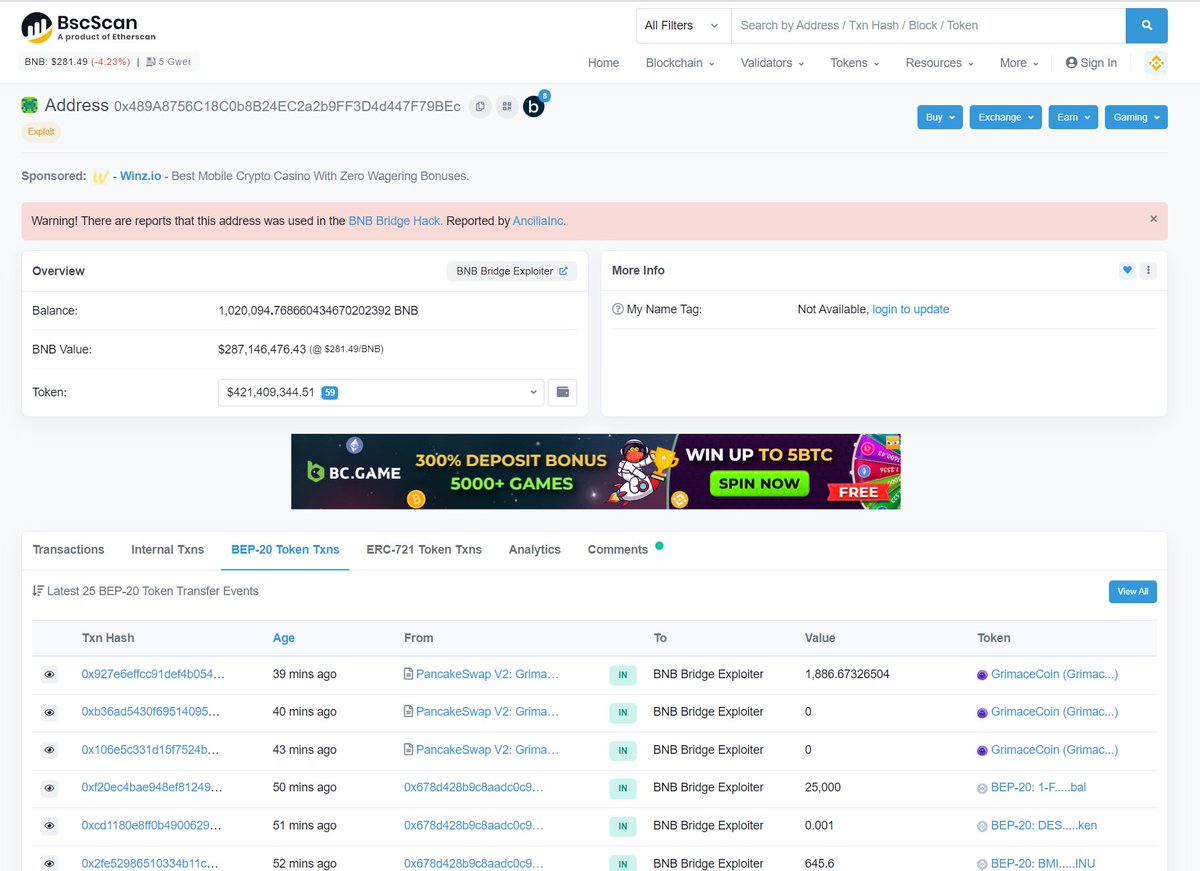Dismiss the BNB Bridge Hack warning banner
The image size is (1200, 871).
(x=1153, y=218)
